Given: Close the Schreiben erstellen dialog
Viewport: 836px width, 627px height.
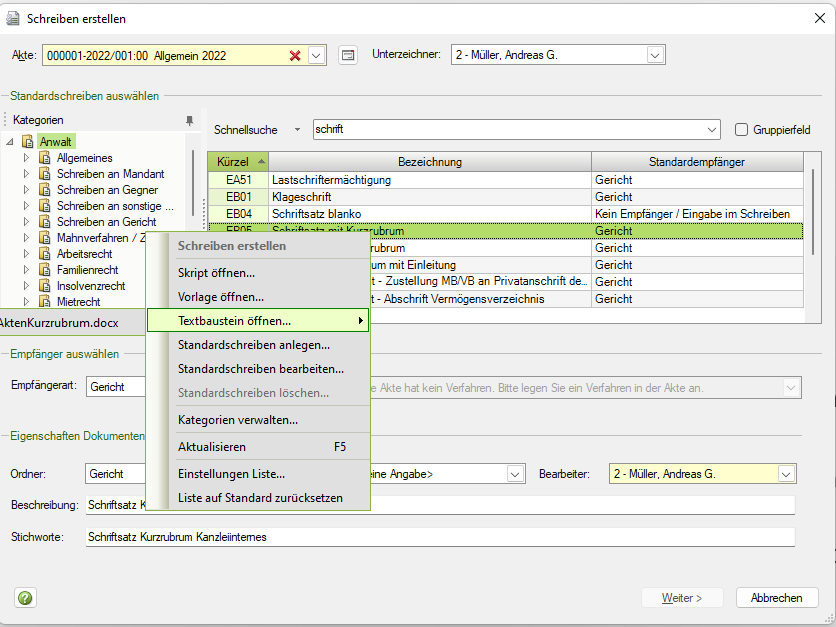Looking at the screenshot, I should pos(819,19).
